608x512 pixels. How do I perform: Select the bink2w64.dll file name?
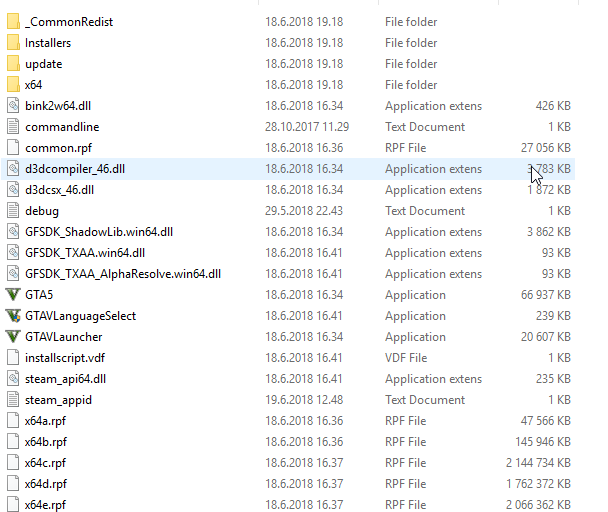click(58, 106)
